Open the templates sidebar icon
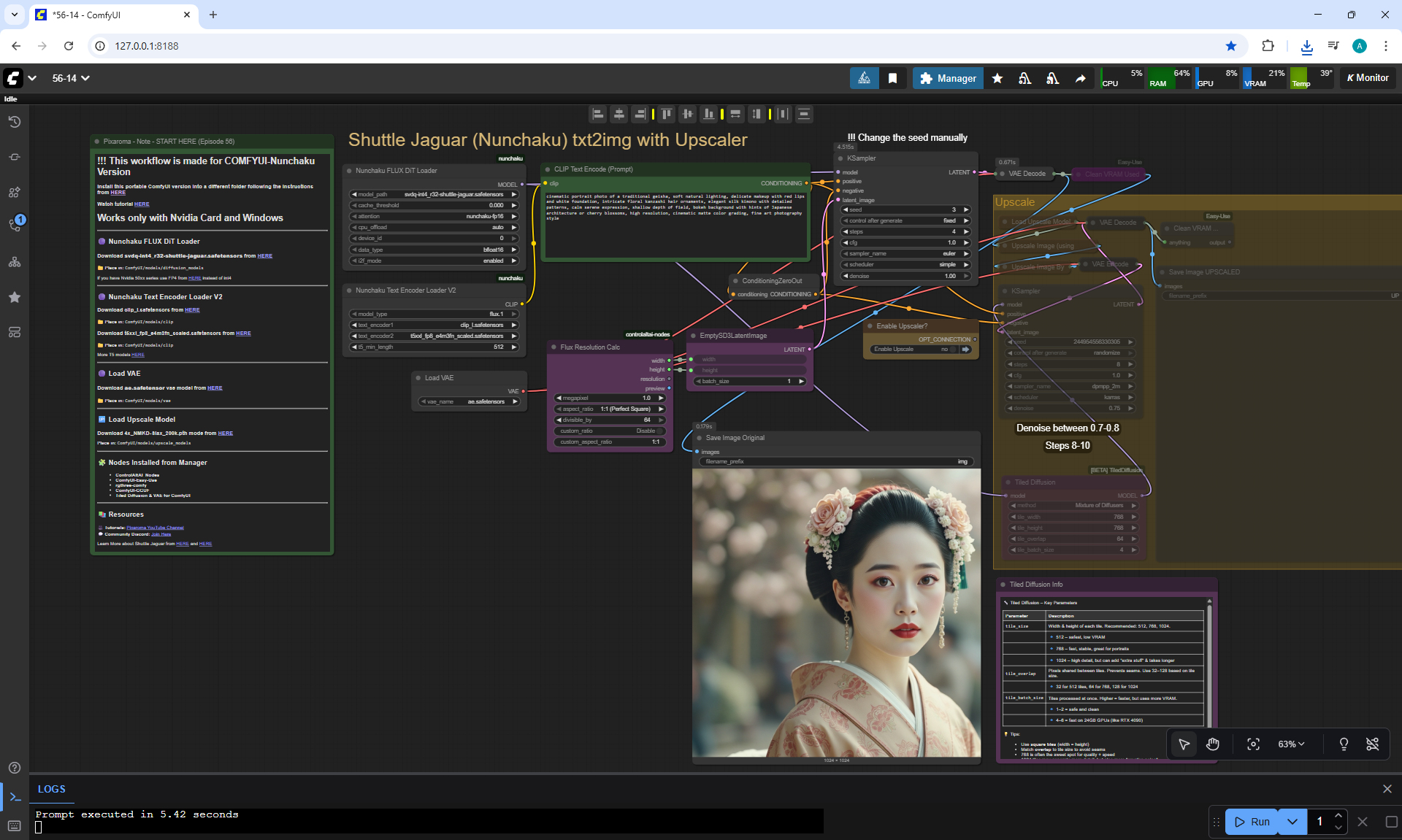 [15, 332]
